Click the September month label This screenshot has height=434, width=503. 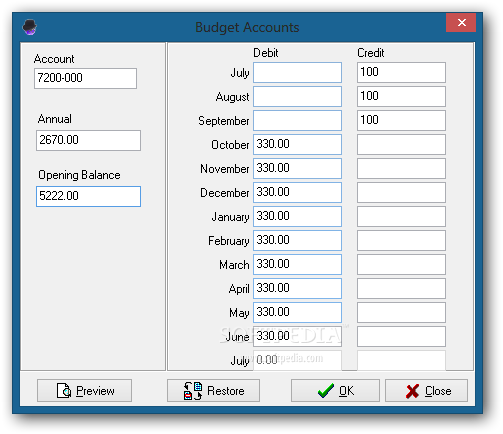click(x=224, y=121)
